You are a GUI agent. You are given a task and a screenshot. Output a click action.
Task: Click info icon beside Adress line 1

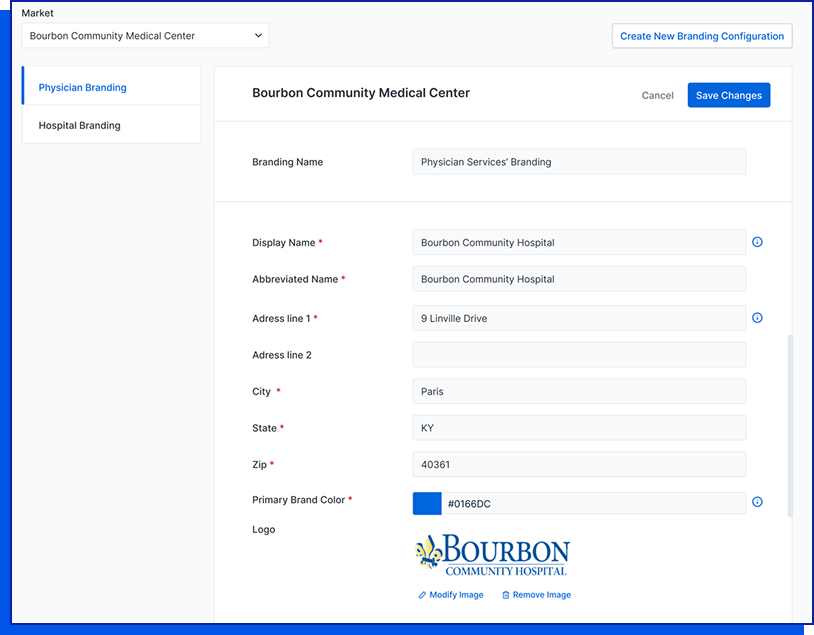point(757,318)
